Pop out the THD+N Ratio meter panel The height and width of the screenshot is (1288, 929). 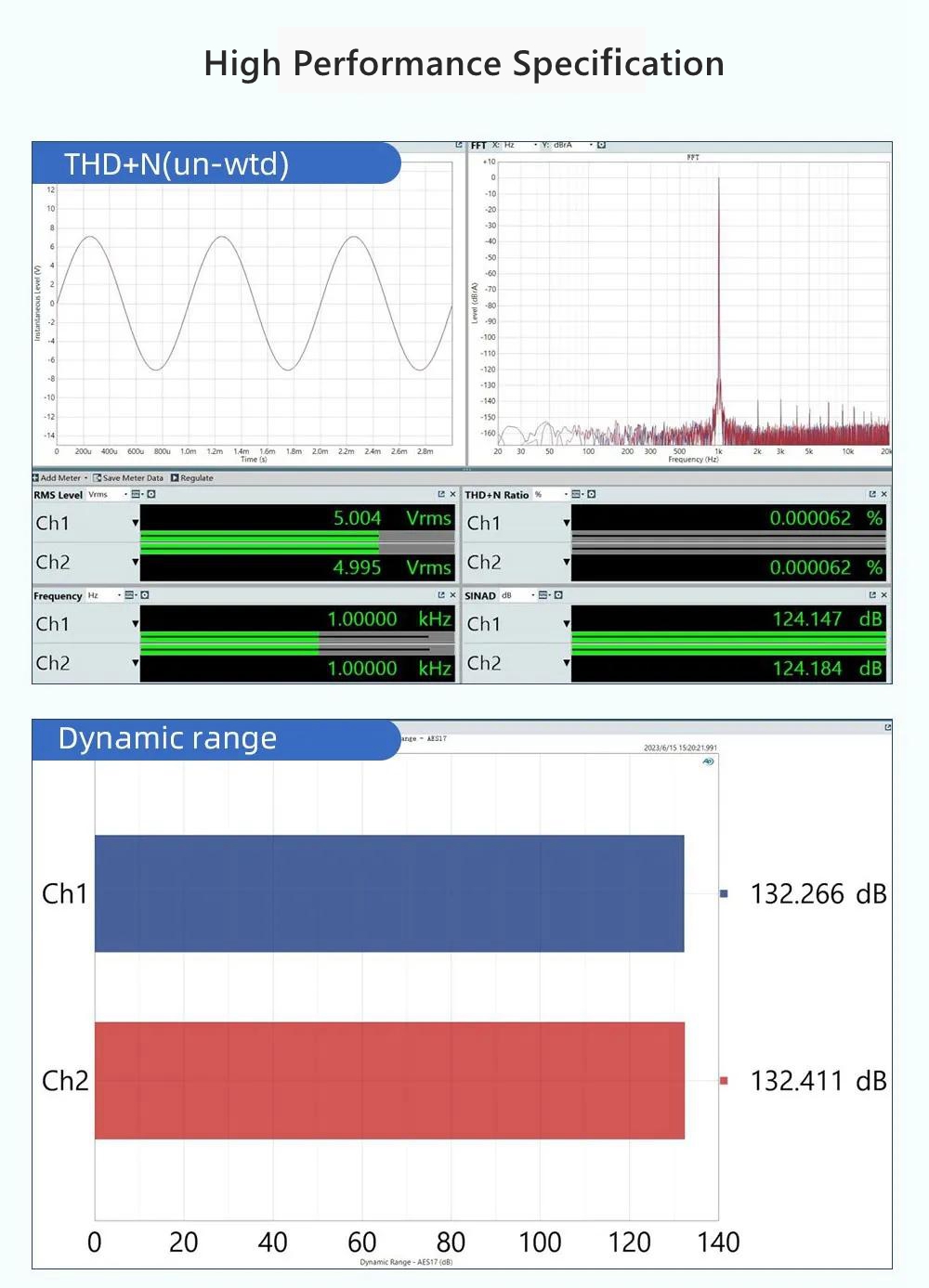click(872, 495)
